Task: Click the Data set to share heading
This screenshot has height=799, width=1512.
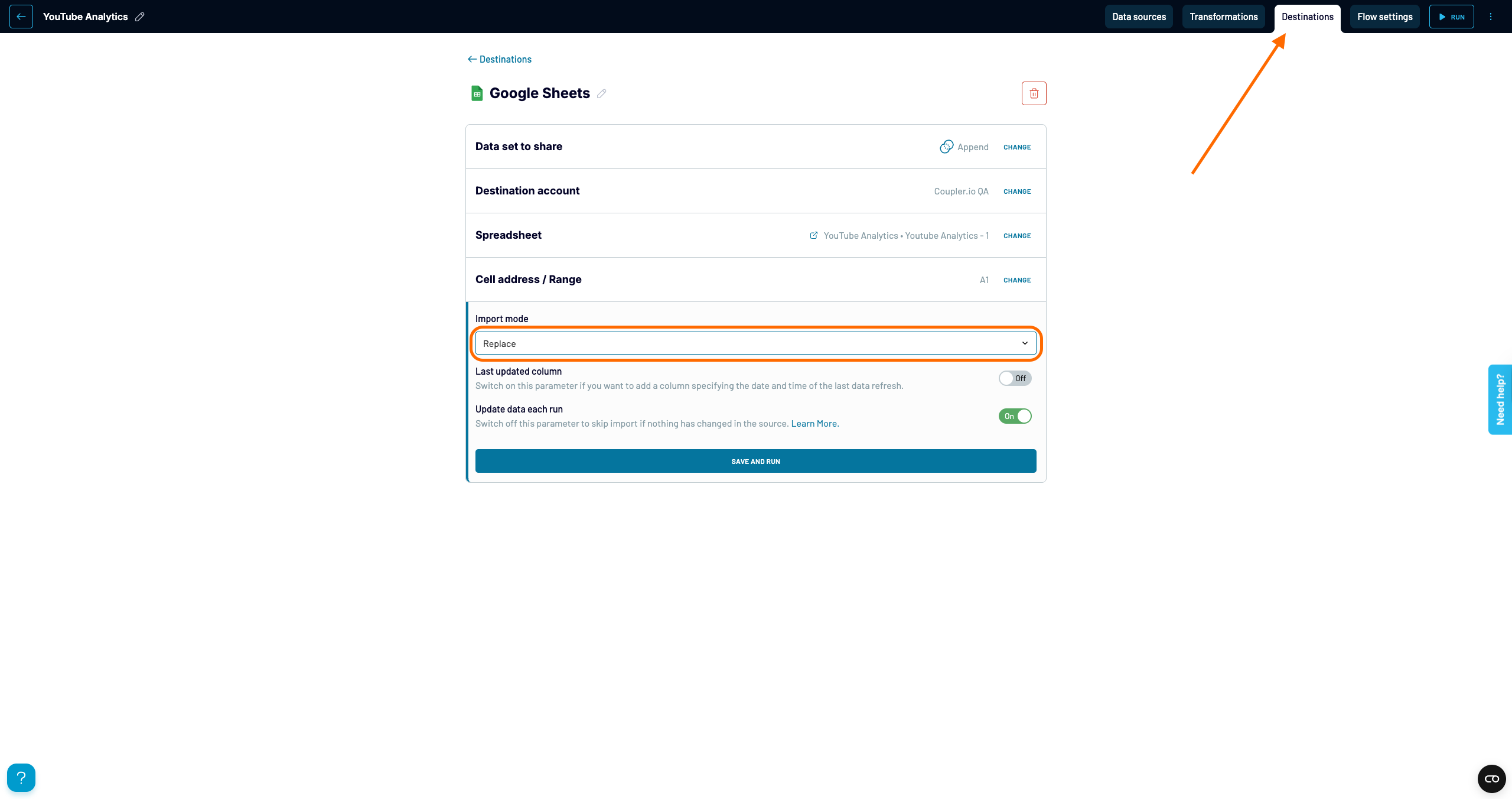Action: coord(519,147)
